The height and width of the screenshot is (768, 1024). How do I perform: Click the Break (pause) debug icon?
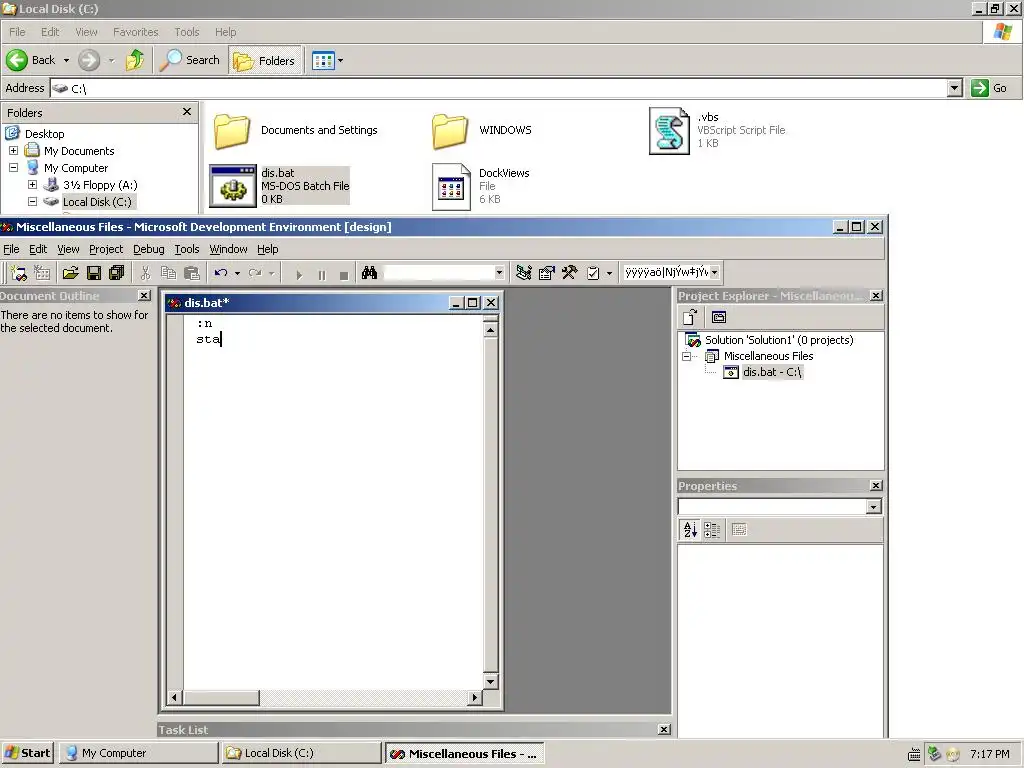pos(321,275)
